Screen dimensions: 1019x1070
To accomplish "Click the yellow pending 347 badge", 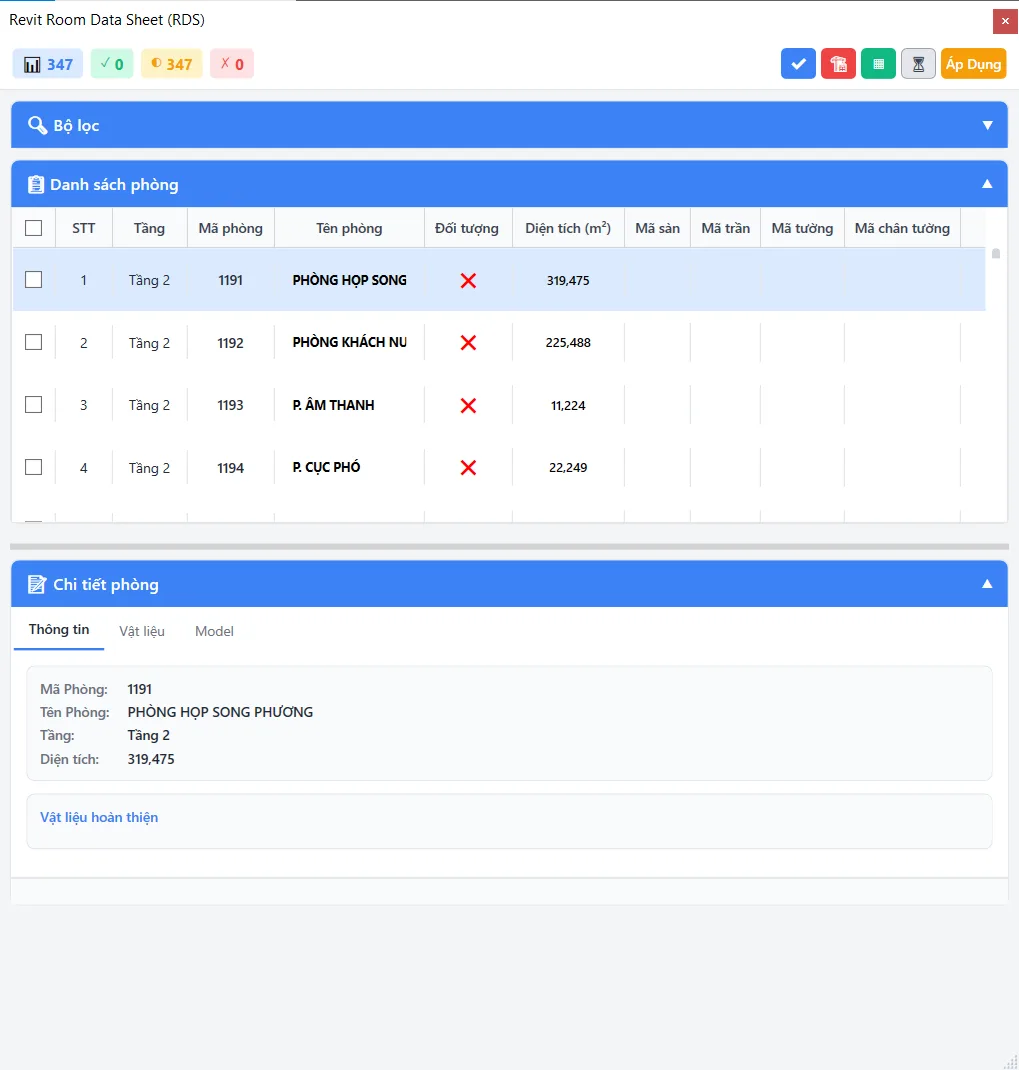I will coord(172,64).
